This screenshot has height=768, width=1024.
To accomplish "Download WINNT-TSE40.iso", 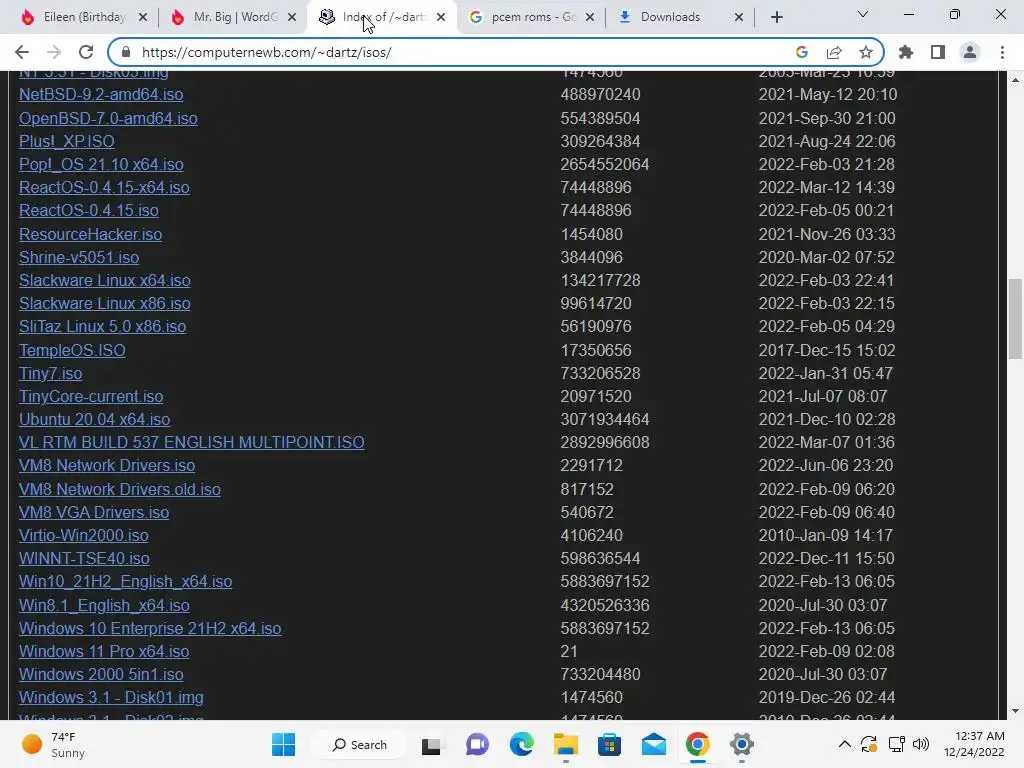I will coord(84,558).
